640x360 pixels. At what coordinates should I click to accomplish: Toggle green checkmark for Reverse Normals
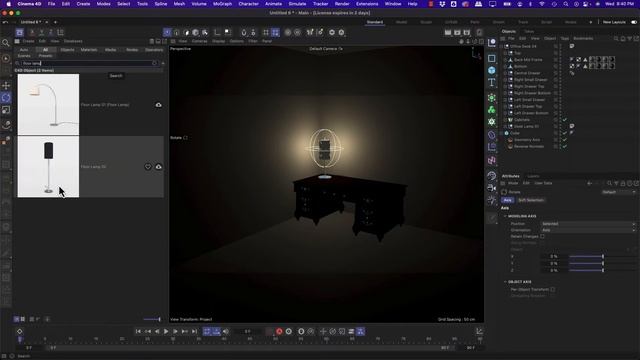[x=565, y=146]
